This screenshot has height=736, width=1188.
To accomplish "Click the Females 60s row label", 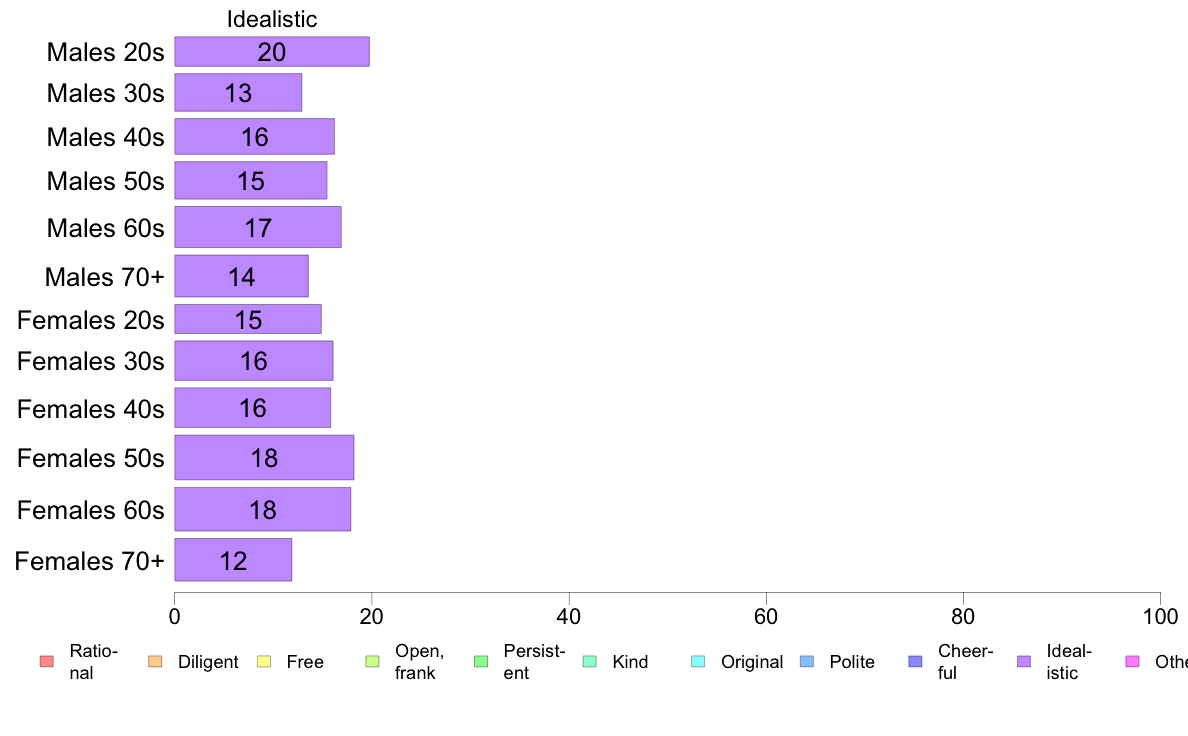I will (91, 510).
